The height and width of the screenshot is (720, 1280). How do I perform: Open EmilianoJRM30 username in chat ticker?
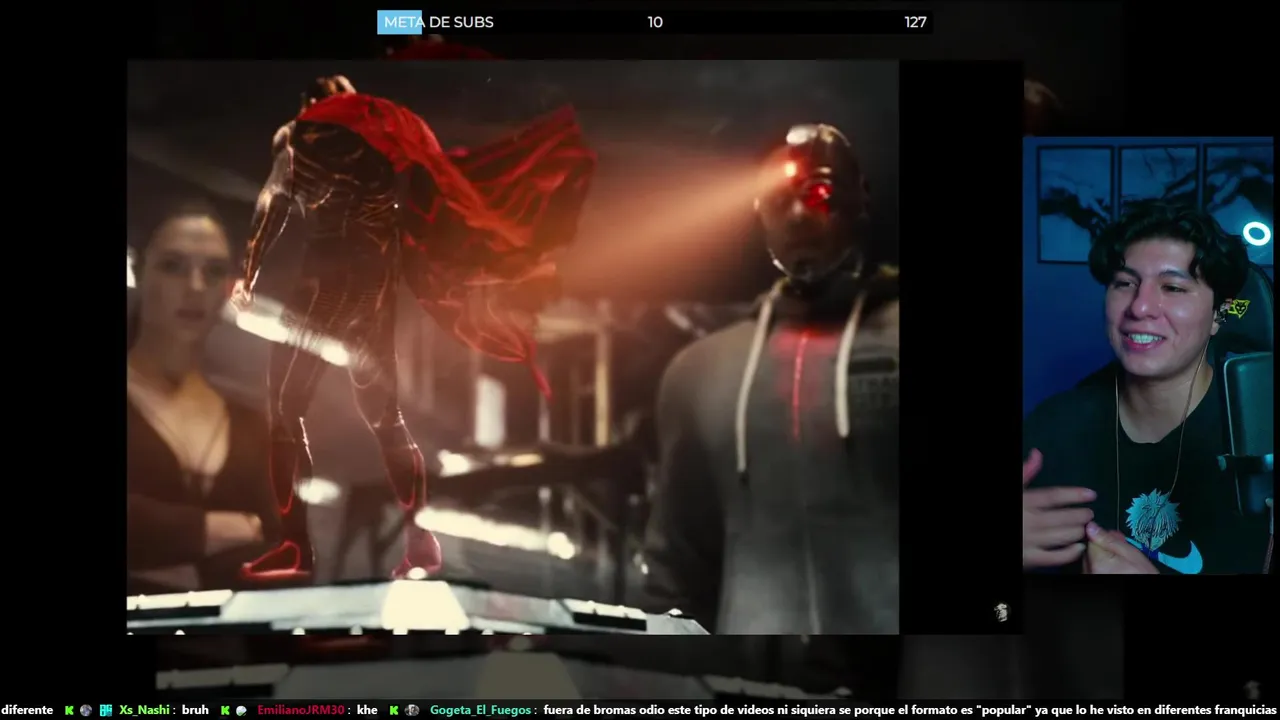301,710
